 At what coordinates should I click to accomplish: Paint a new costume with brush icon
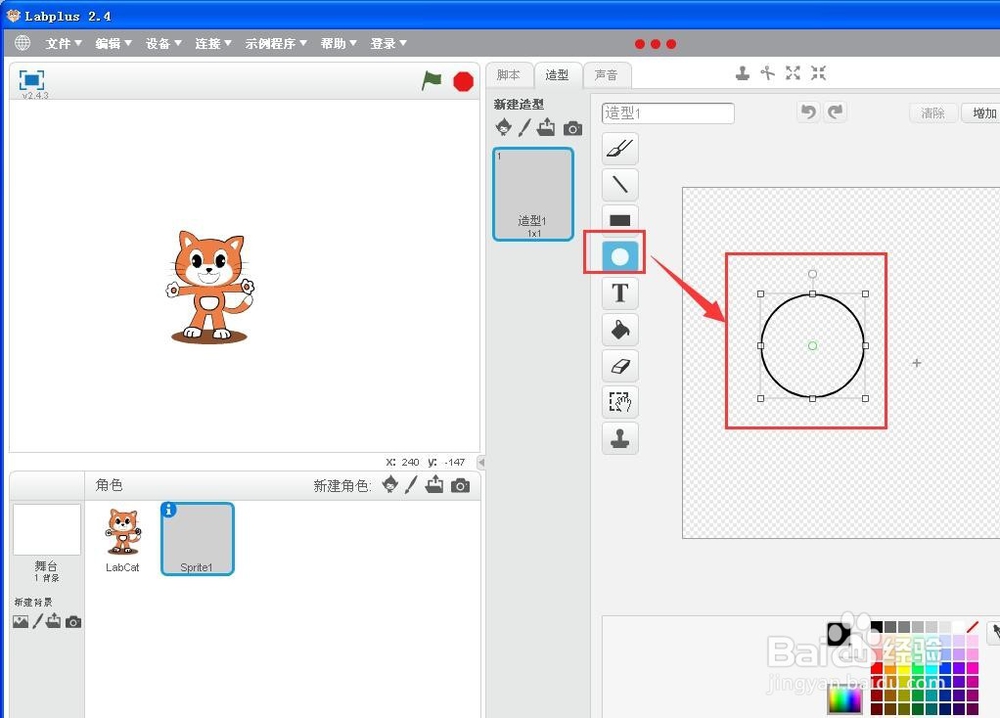pos(524,128)
